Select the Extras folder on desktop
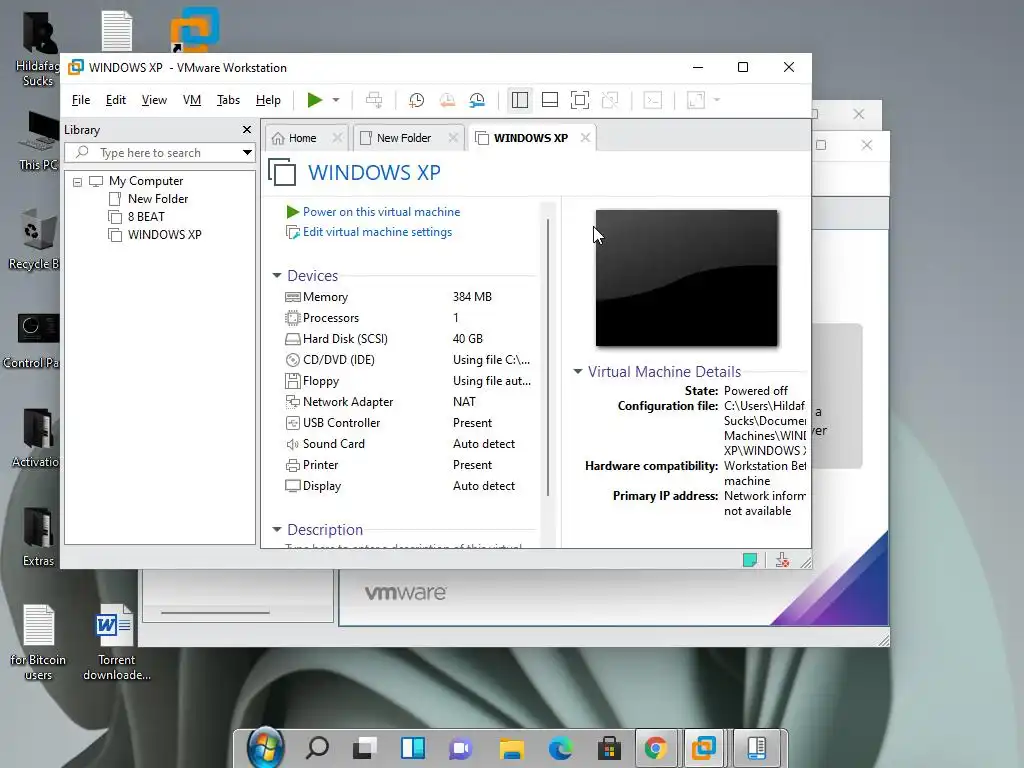This screenshot has height=768, width=1024. click(x=38, y=537)
